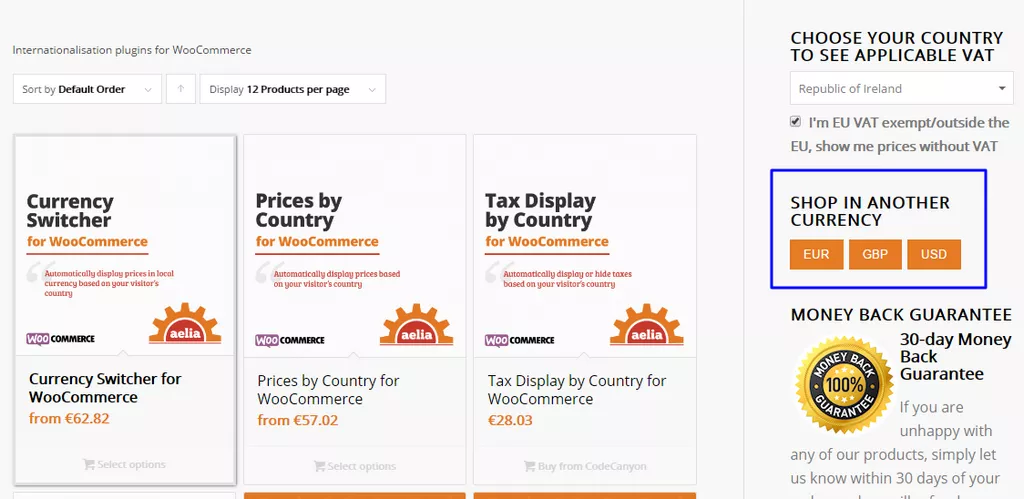Screen dimensions: 1024x499
Task: Click the WooCommerce logo on Prices by Country
Action: (290, 340)
